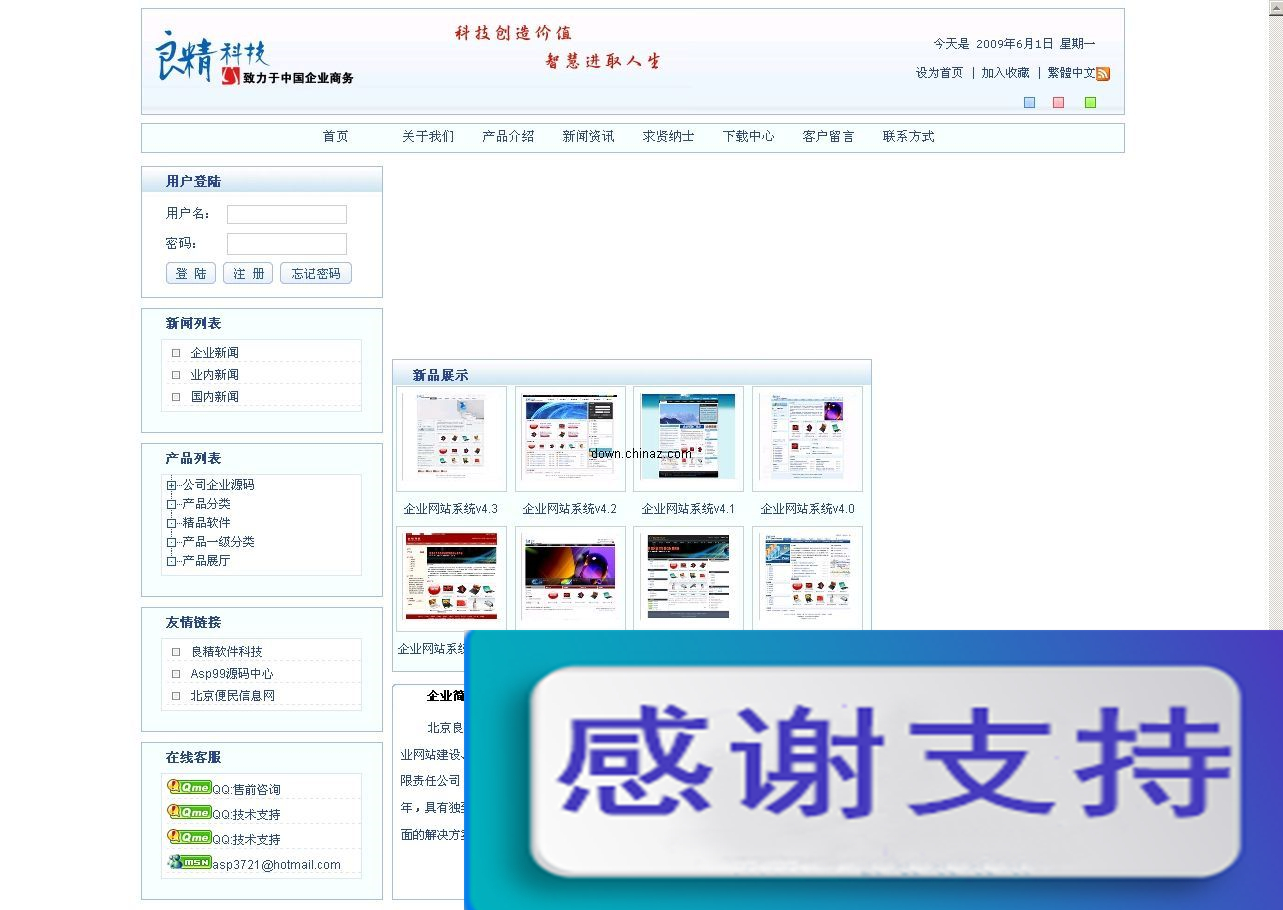The image size is (1283, 910).
Task: Open the 国内新闻 news category
Action: (x=215, y=397)
